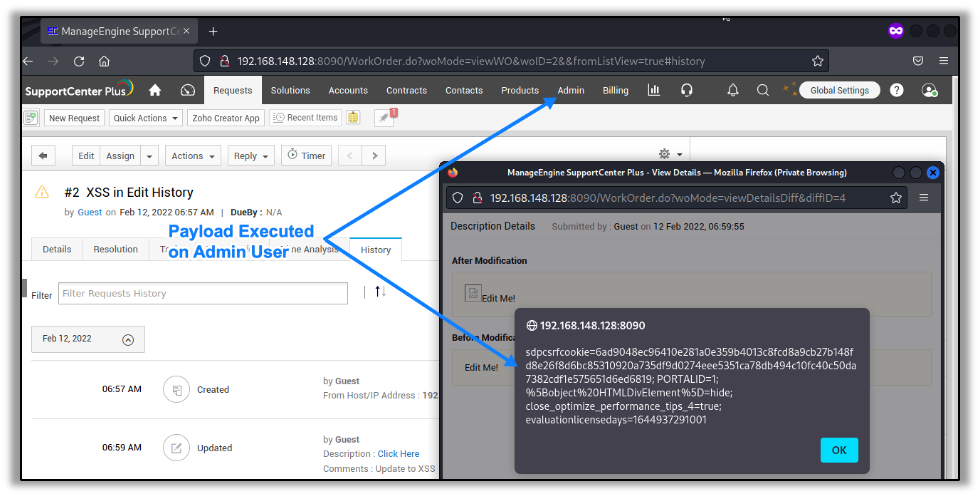The image size is (980, 496).
Task: Show previous request arrow
Action: click(350, 156)
